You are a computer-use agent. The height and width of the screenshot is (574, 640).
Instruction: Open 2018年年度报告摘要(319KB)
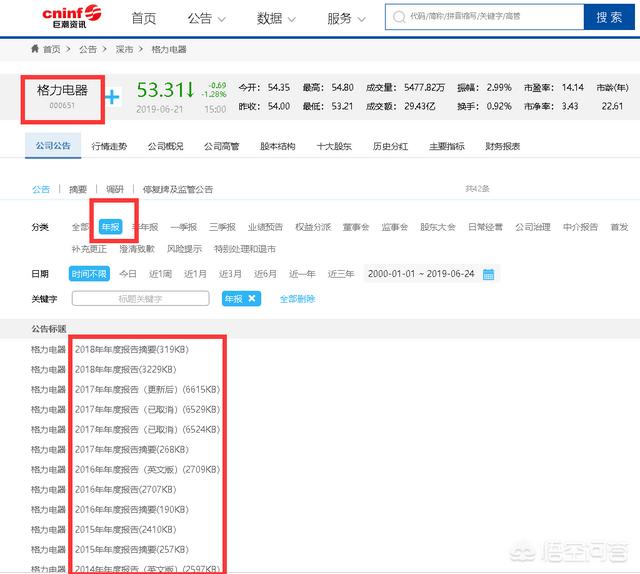tap(131, 349)
